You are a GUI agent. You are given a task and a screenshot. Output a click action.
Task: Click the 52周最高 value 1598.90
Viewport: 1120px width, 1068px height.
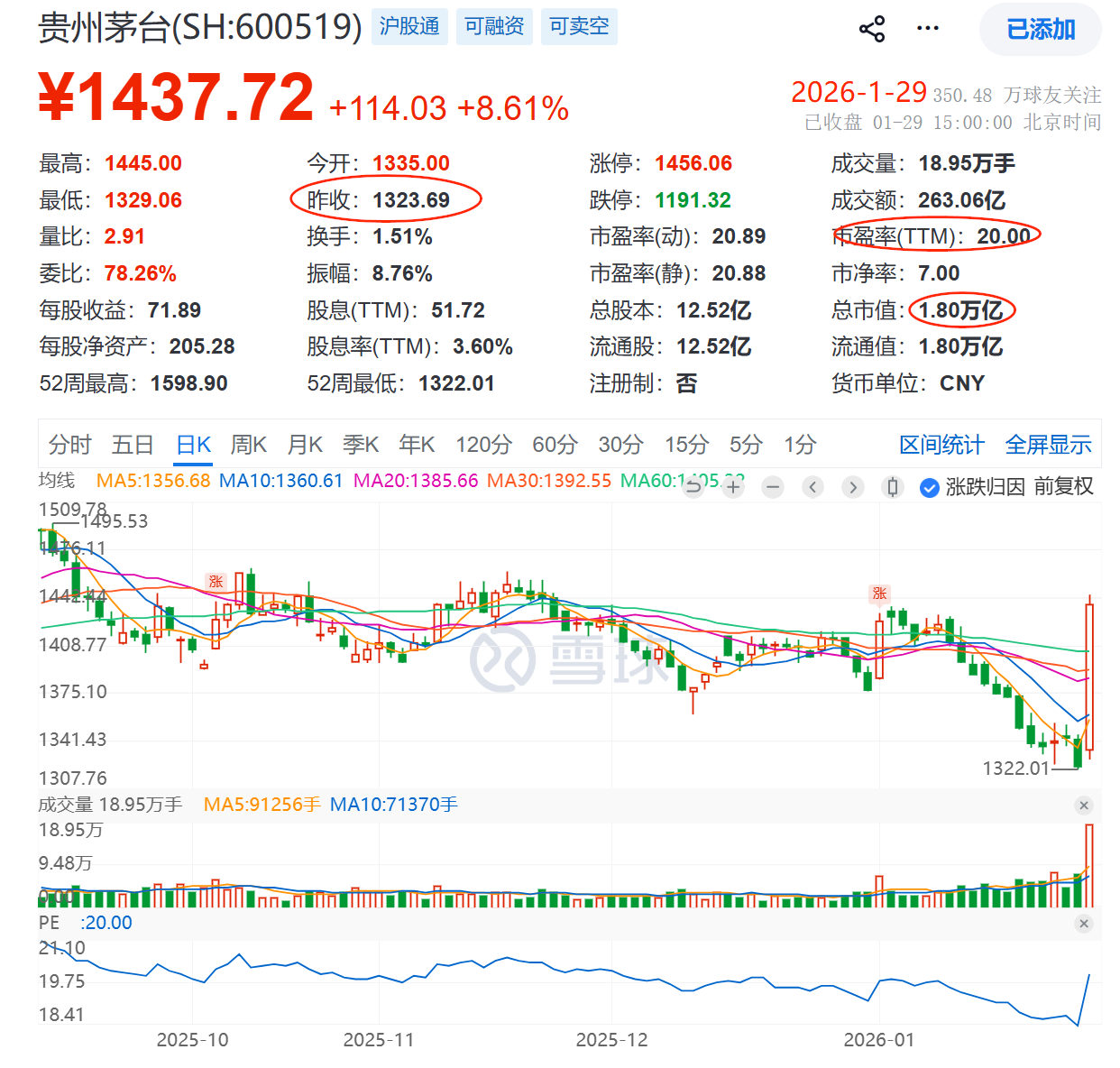[x=188, y=383]
